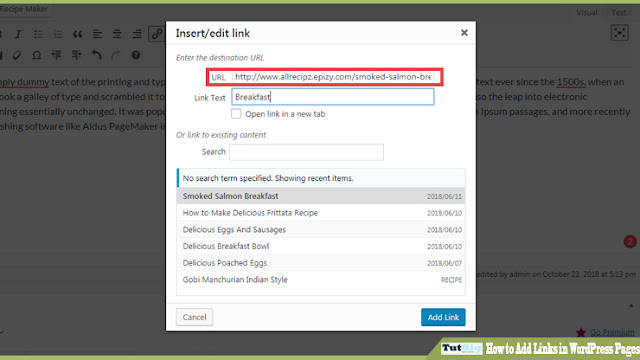Click the Link Text field
The height and width of the screenshot is (360, 640).
point(333,97)
